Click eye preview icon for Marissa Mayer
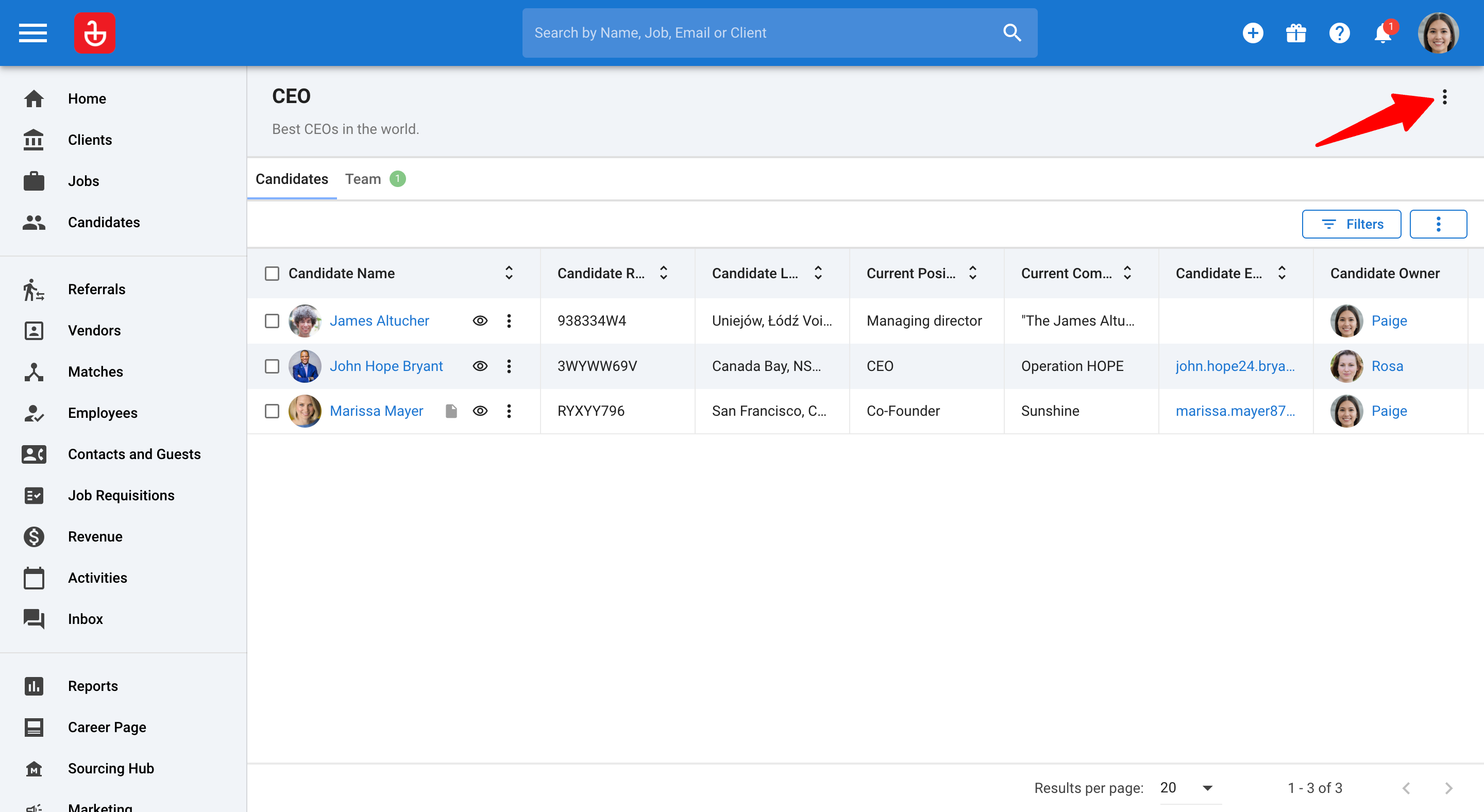This screenshot has width=1484, height=812. tap(480, 411)
